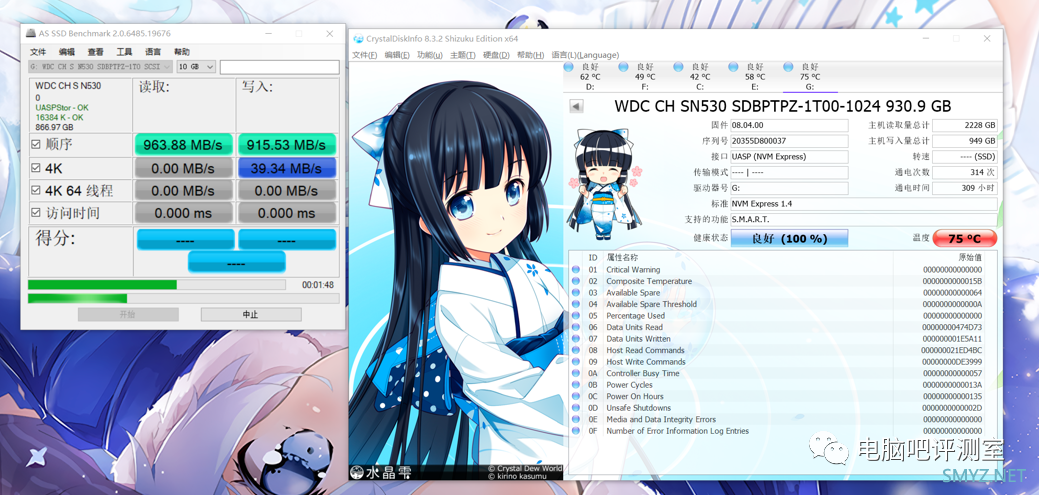This screenshot has width=1039, height=495.
Task: Click status orb for Controller Busy Time row
Action: pyautogui.click(x=576, y=373)
